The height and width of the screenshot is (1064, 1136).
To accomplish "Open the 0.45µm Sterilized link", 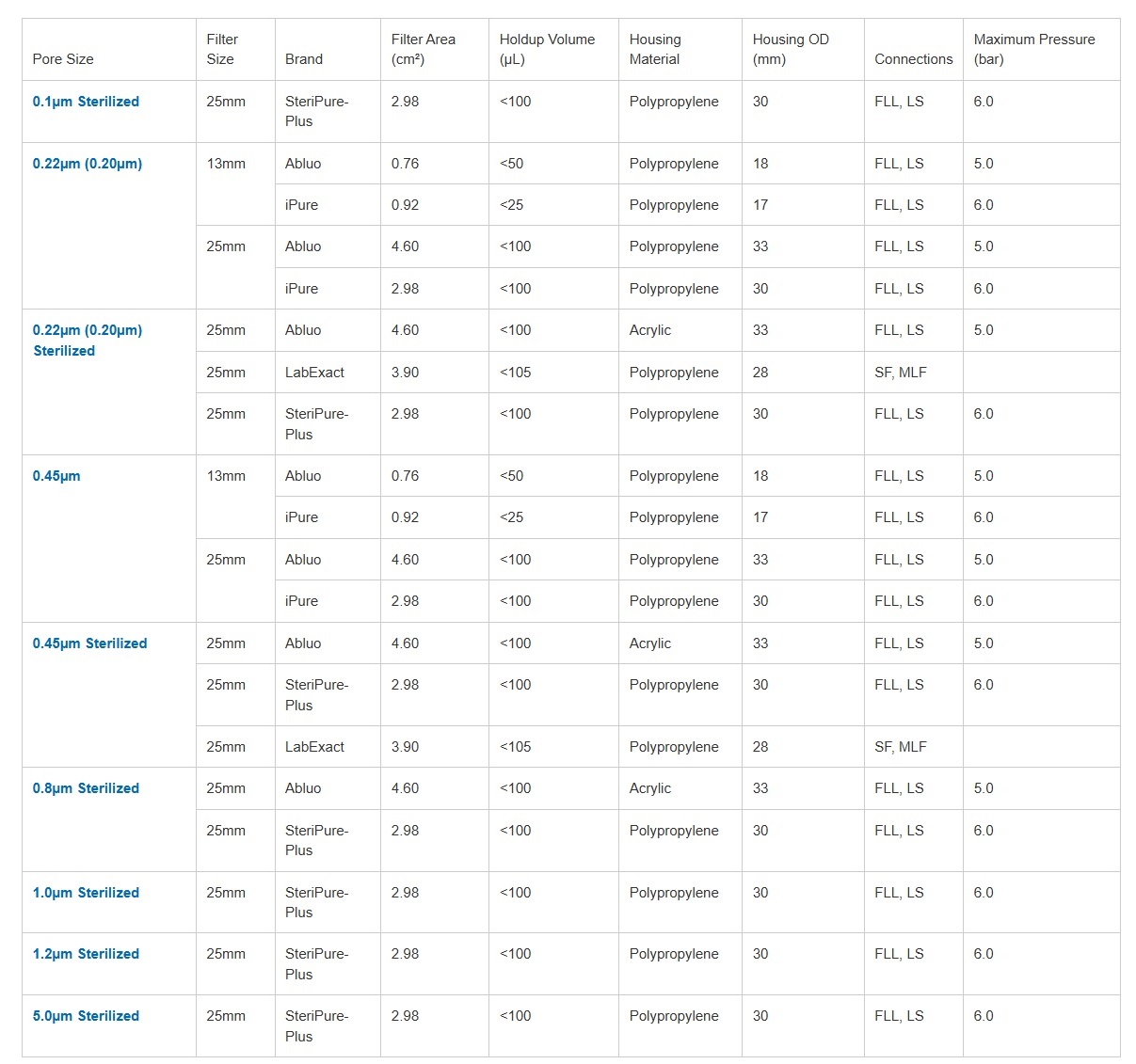I will pyautogui.click(x=89, y=643).
